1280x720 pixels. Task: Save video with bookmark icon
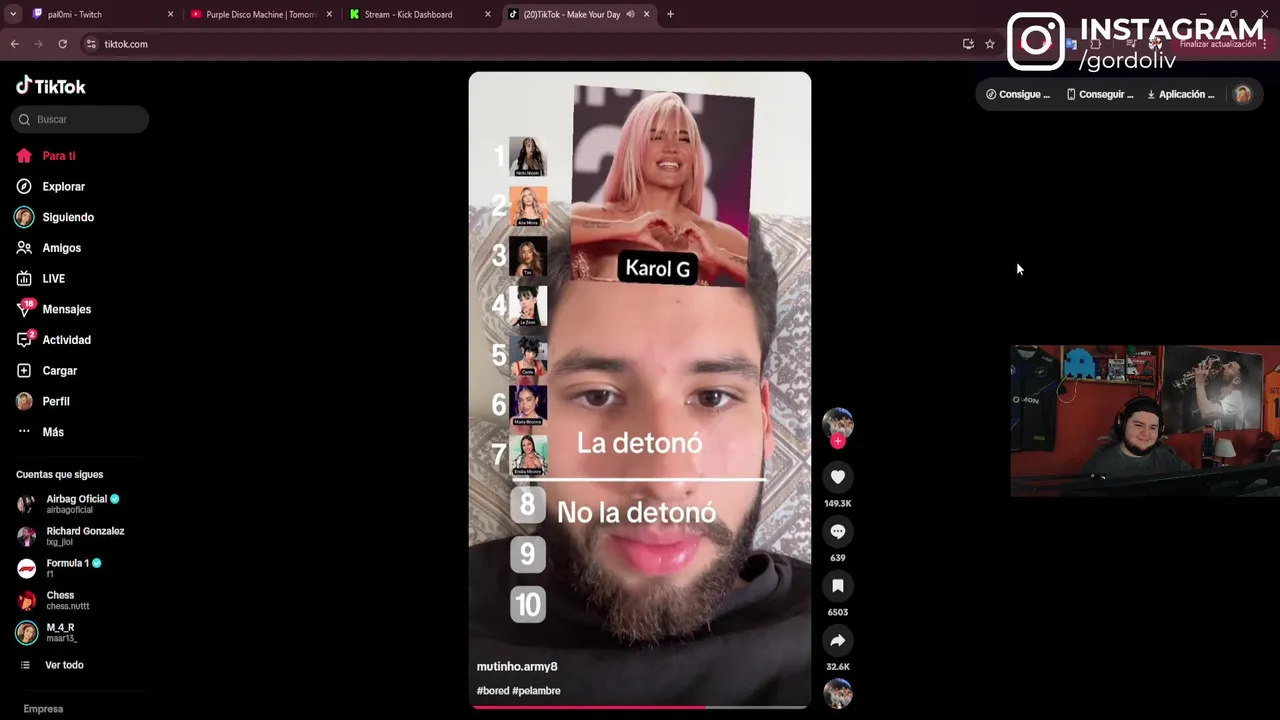point(838,586)
